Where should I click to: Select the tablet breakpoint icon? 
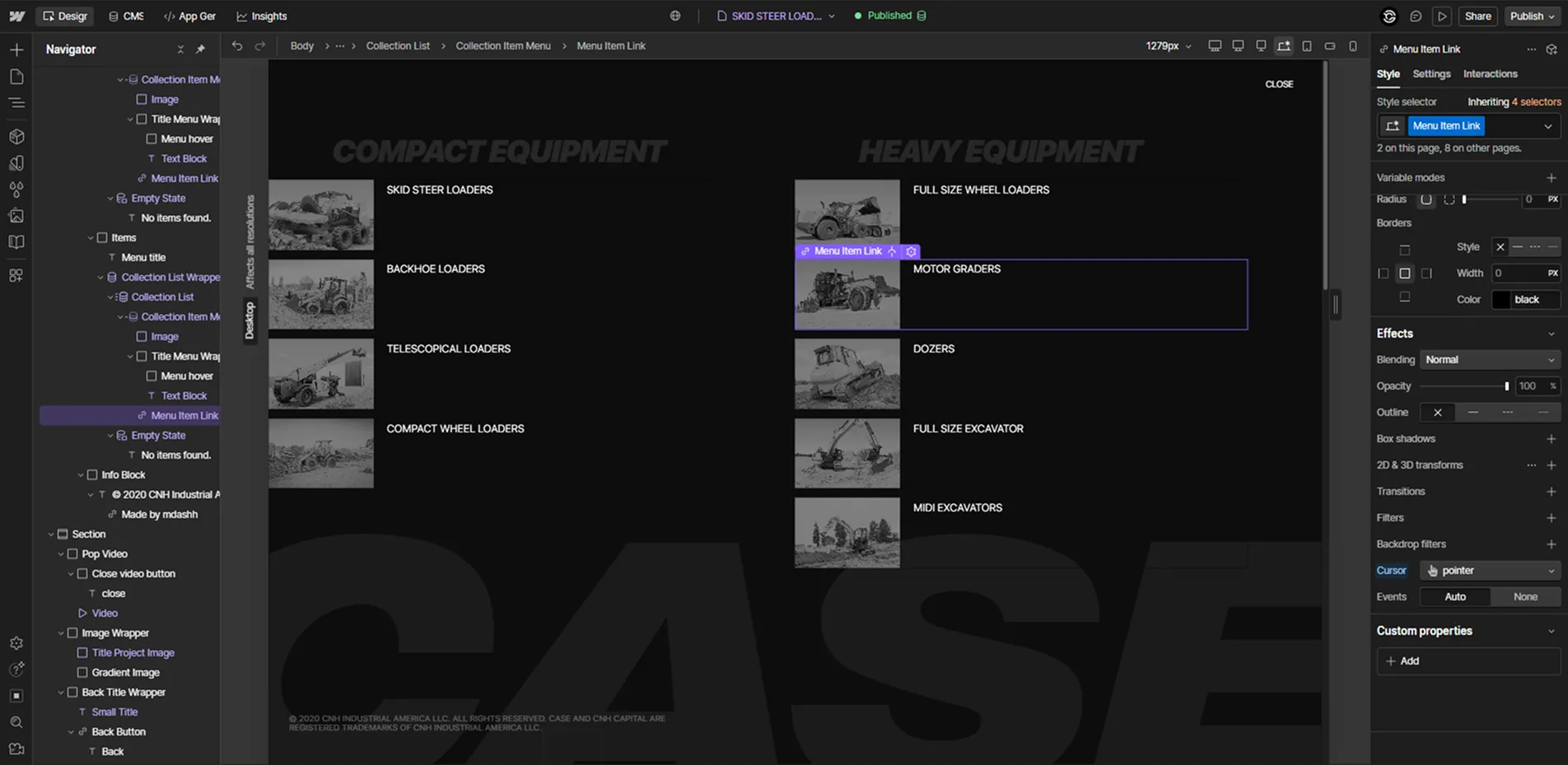point(1307,46)
